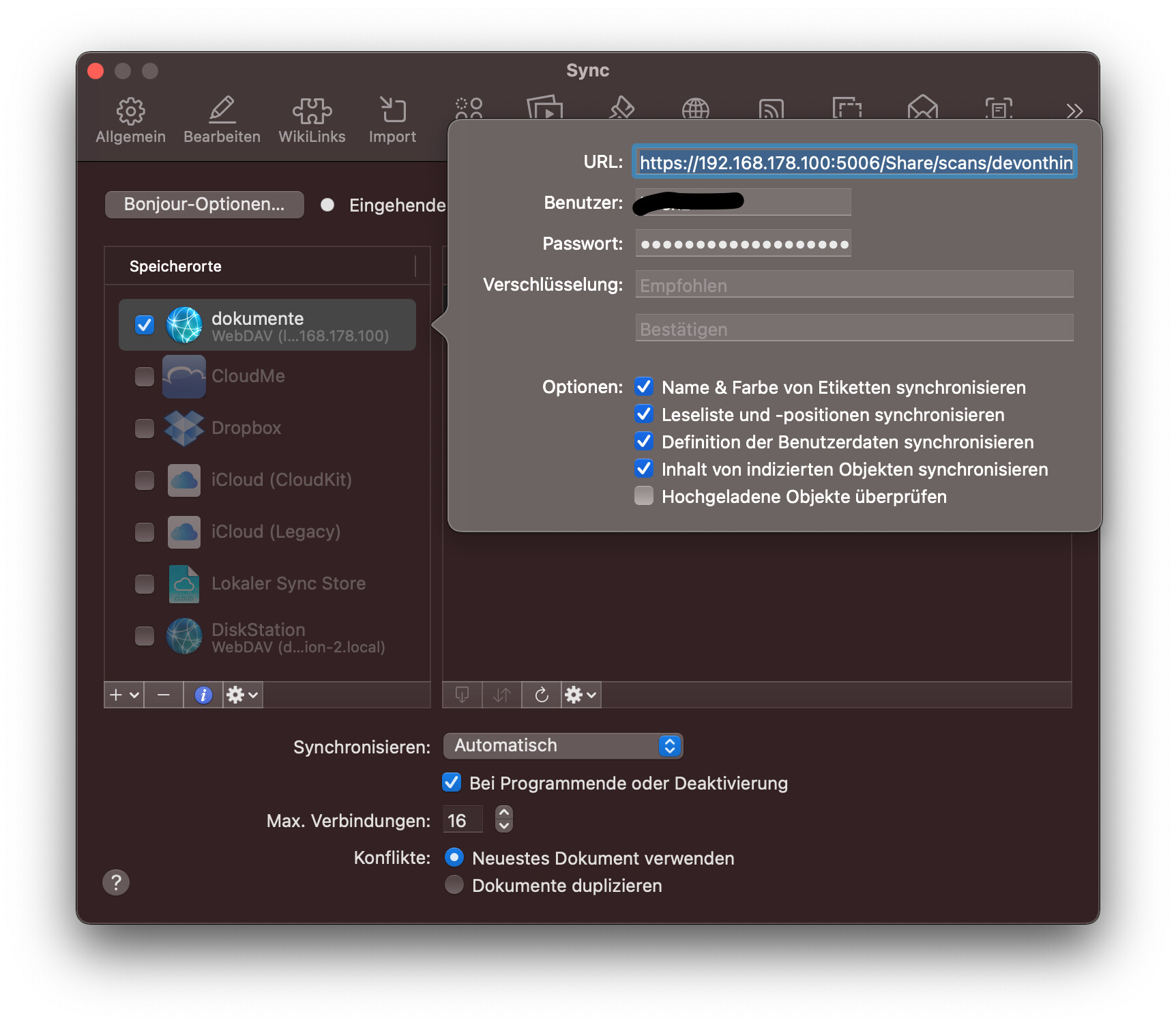1176x1025 pixels.
Task: Click the DiskStation globe icon
Action: 184,636
